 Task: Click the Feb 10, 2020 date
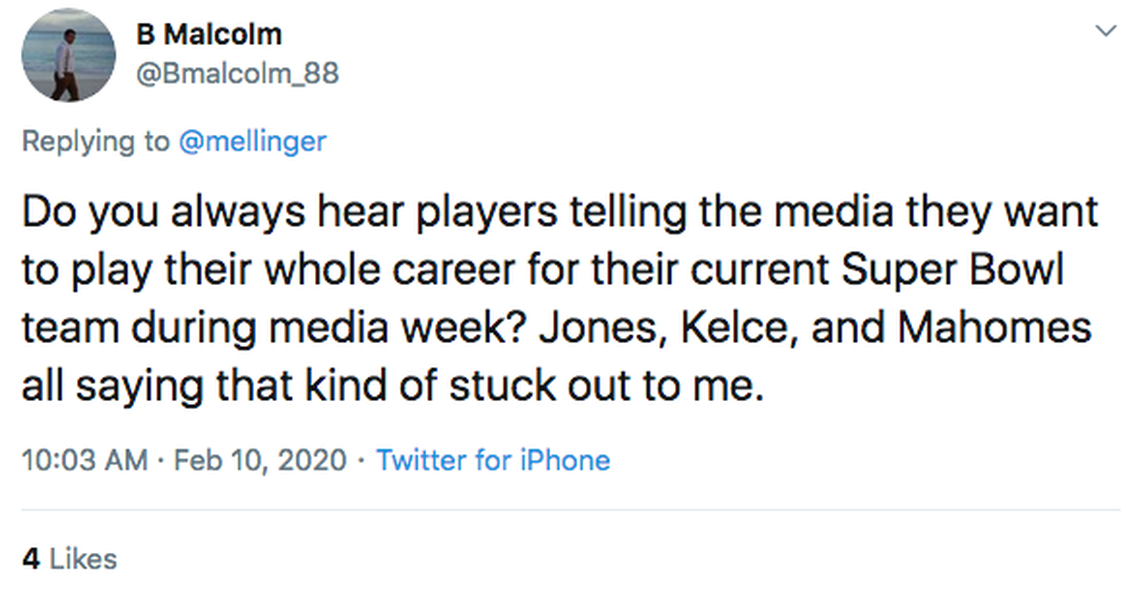click(260, 460)
